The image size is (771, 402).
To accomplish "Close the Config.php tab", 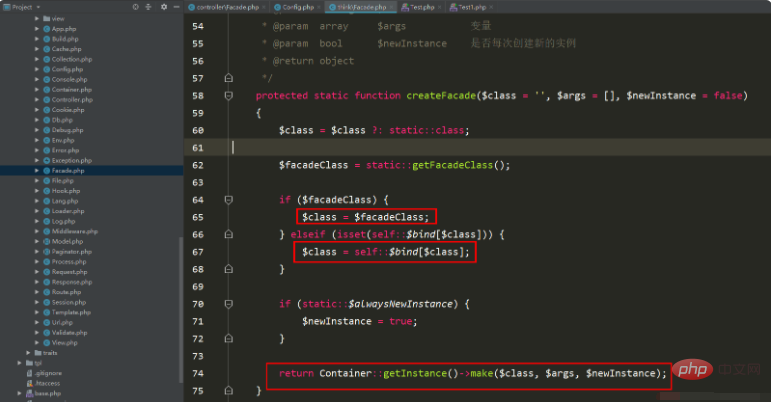I will pyautogui.click(x=319, y=7).
